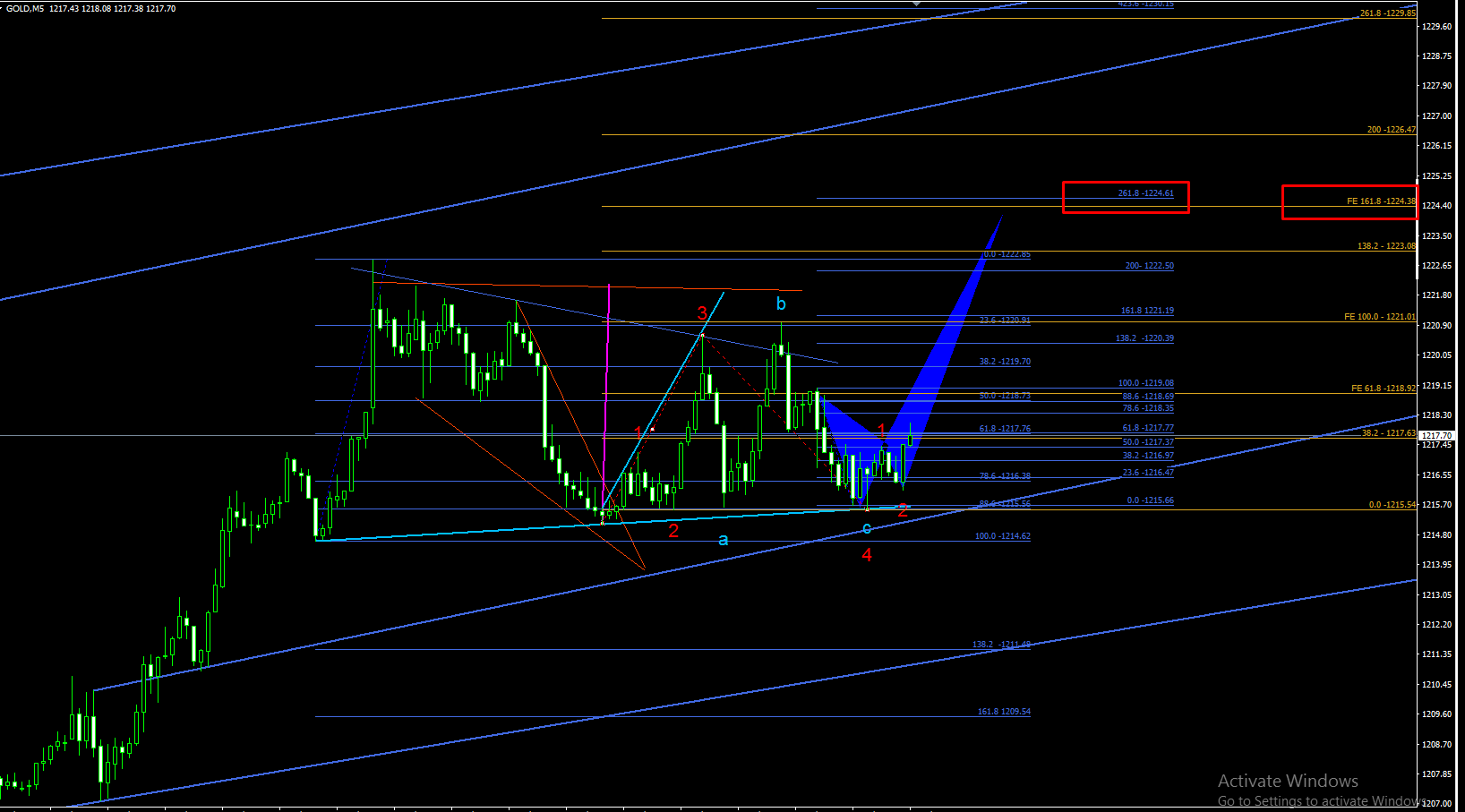
Task: Click the red rectangle around 261.8 -1224.61
Action: tap(1126, 197)
